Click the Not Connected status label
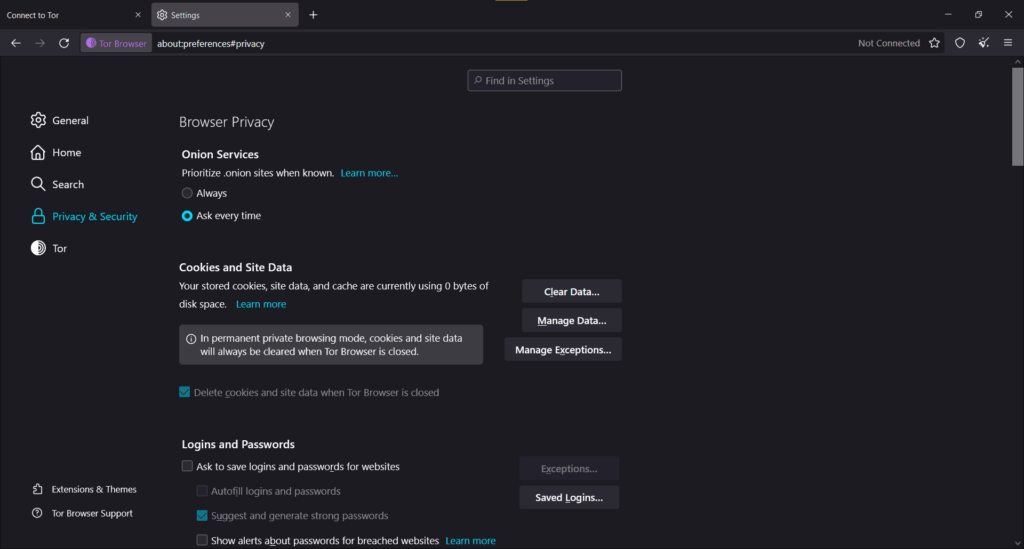The height and width of the screenshot is (549, 1024). point(889,43)
